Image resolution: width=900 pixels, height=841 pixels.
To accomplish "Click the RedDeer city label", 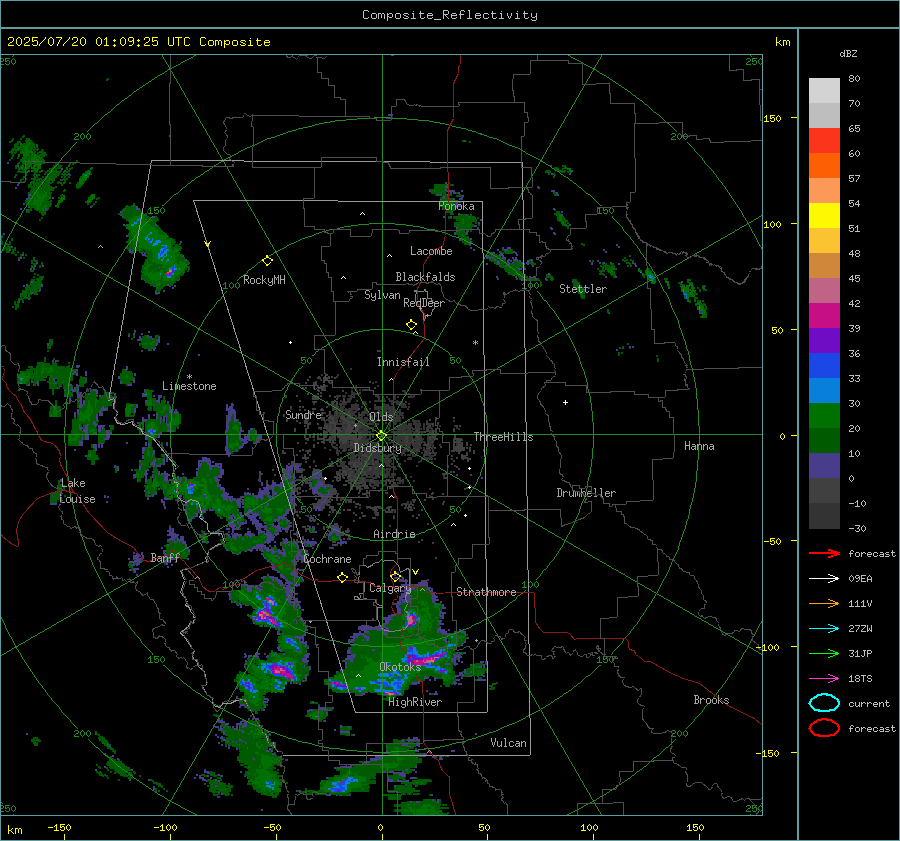I will pyautogui.click(x=424, y=303).
